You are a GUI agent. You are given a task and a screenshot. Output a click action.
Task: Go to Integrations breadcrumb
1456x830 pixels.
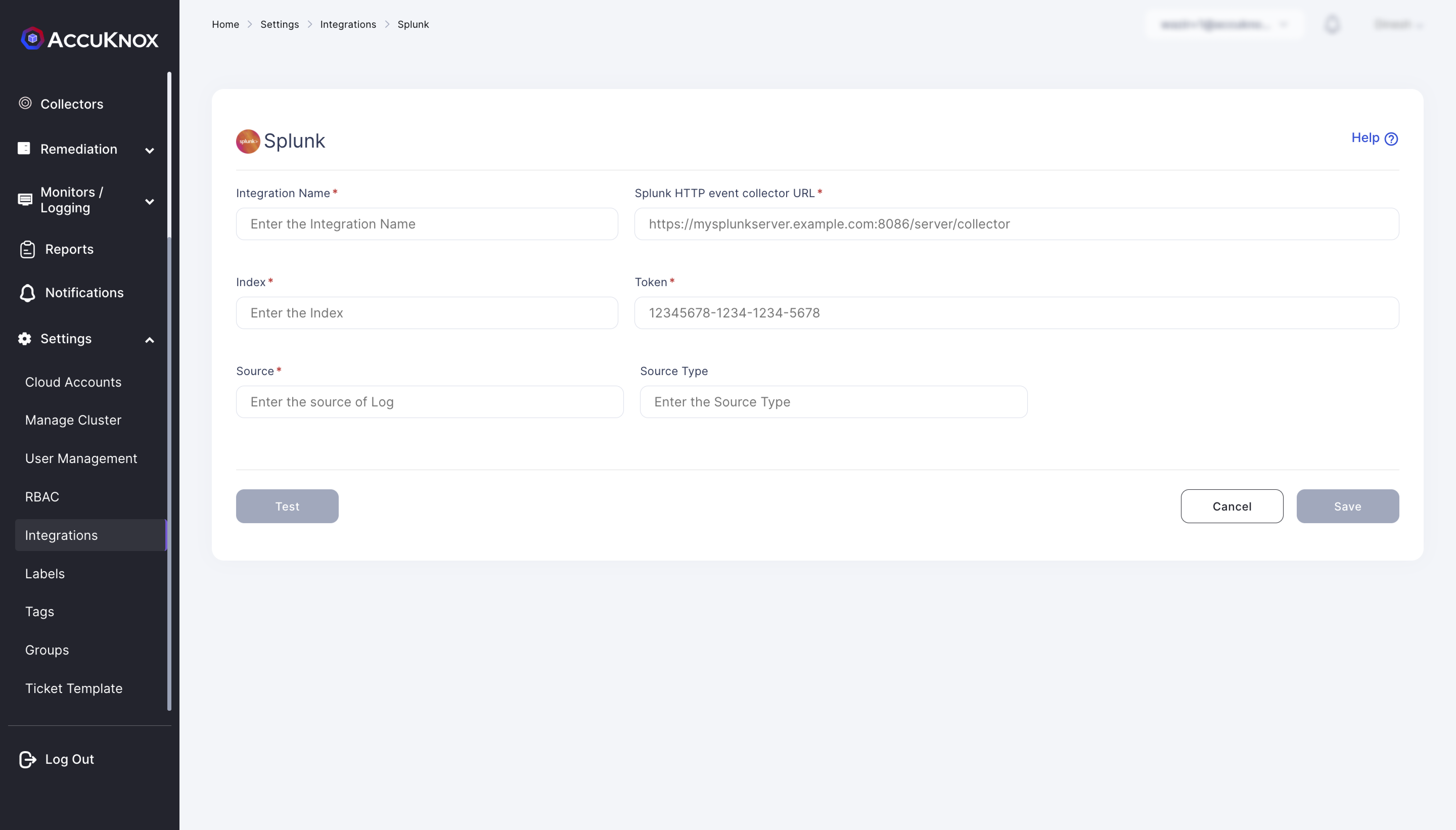click(x=348, y=24)
